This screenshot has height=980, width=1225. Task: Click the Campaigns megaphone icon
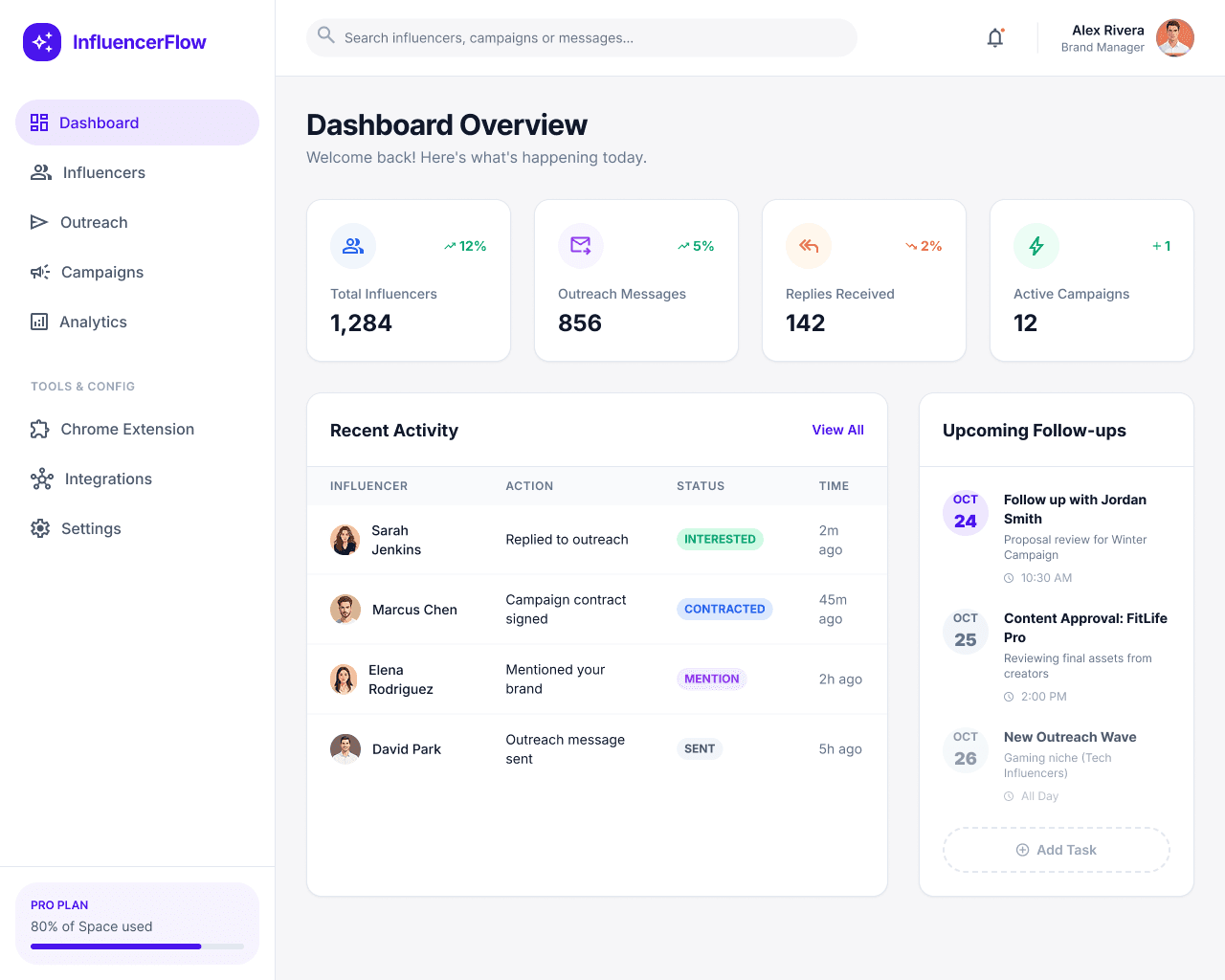[x=39, y=272]
